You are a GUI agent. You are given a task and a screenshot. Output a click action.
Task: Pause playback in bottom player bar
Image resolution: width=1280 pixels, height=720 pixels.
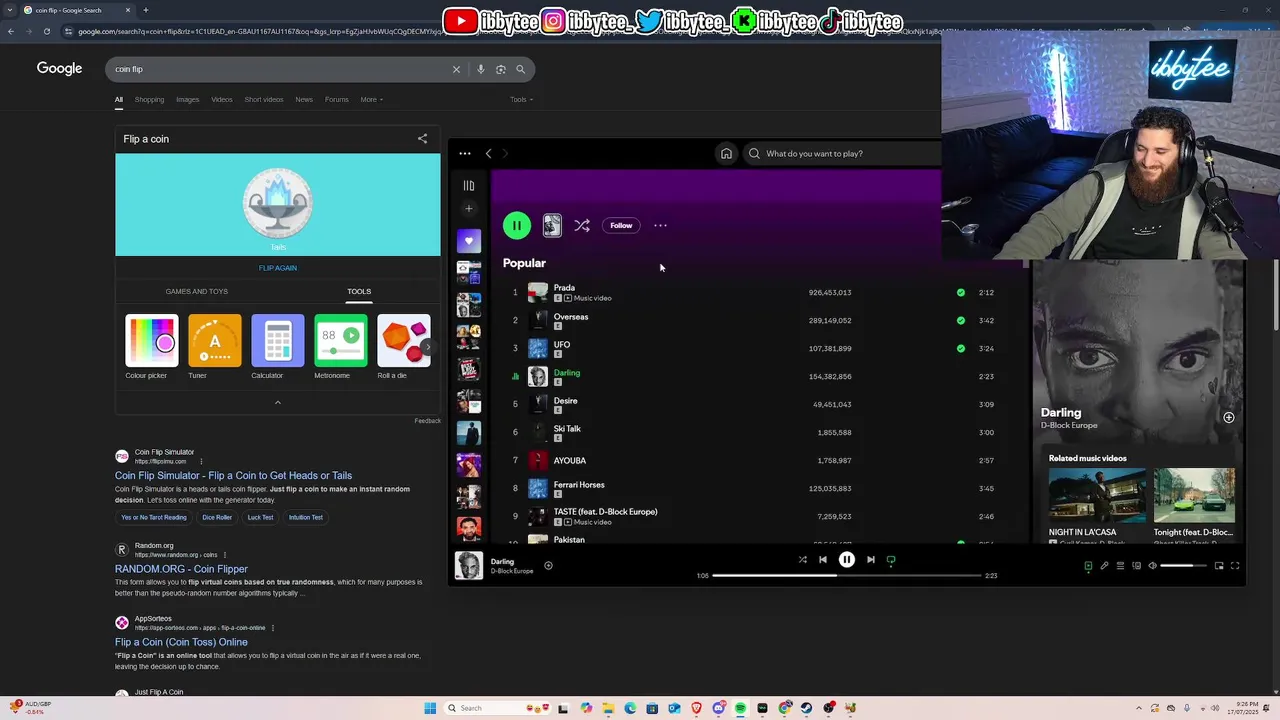coord(846,560)
